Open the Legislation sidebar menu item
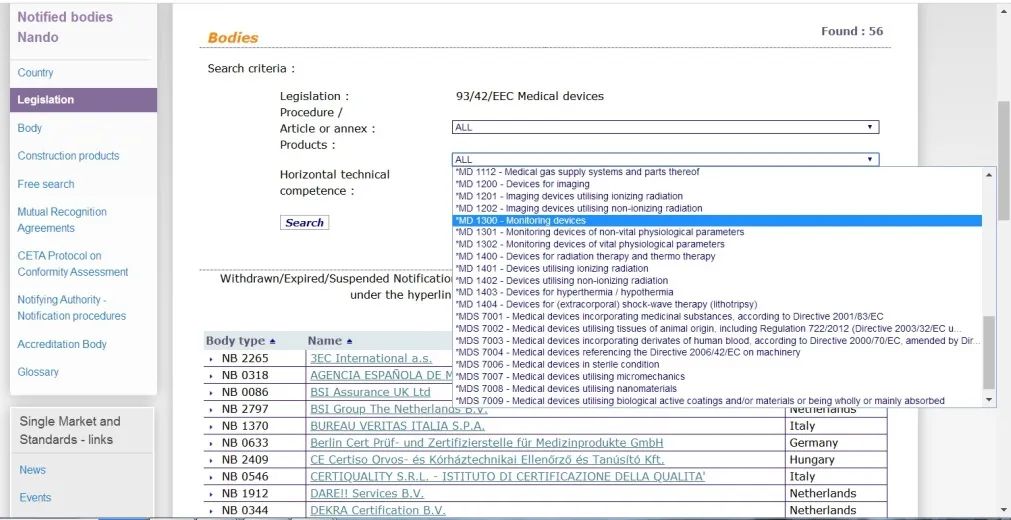Viewport: 1011px width, 520px height. (83, 100)
